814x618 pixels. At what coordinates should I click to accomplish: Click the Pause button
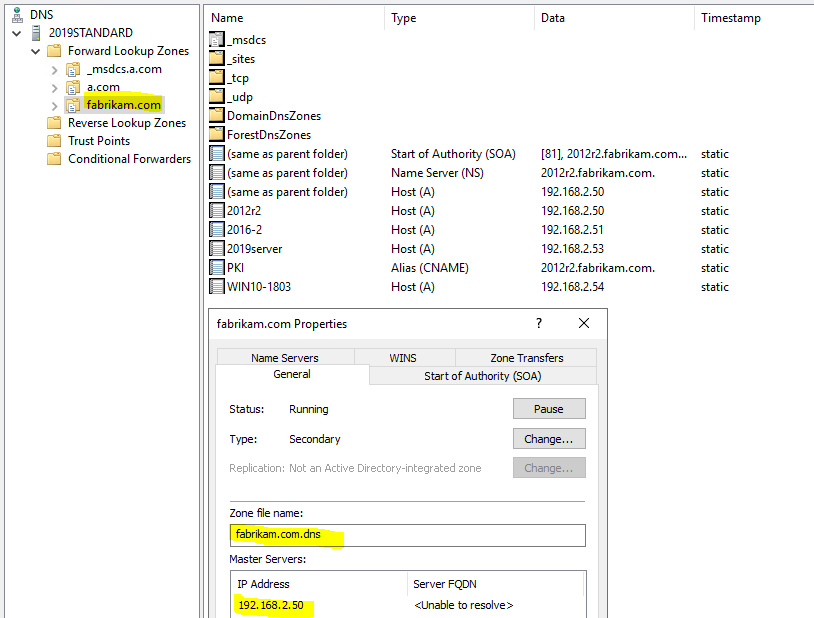[x=549, y=409]
